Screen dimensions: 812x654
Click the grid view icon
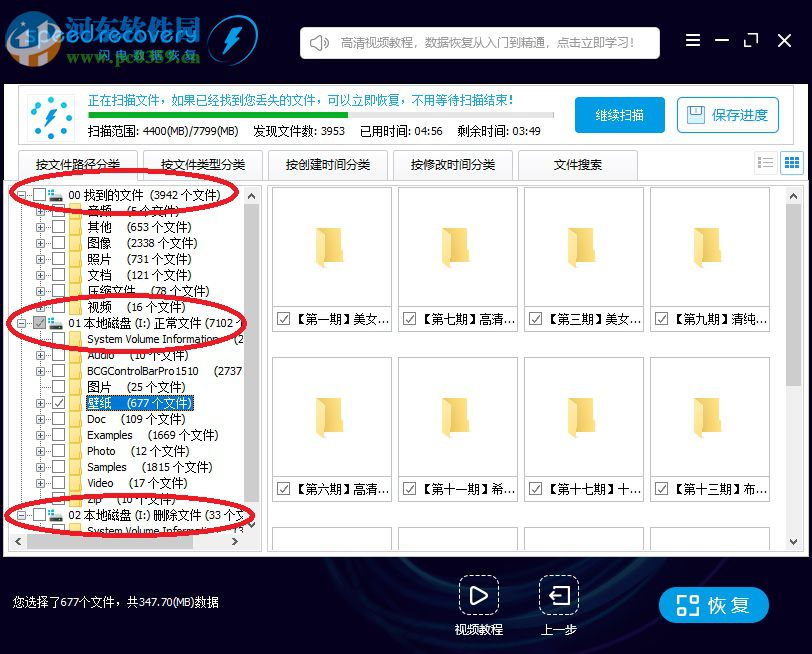tap(792, 162)
